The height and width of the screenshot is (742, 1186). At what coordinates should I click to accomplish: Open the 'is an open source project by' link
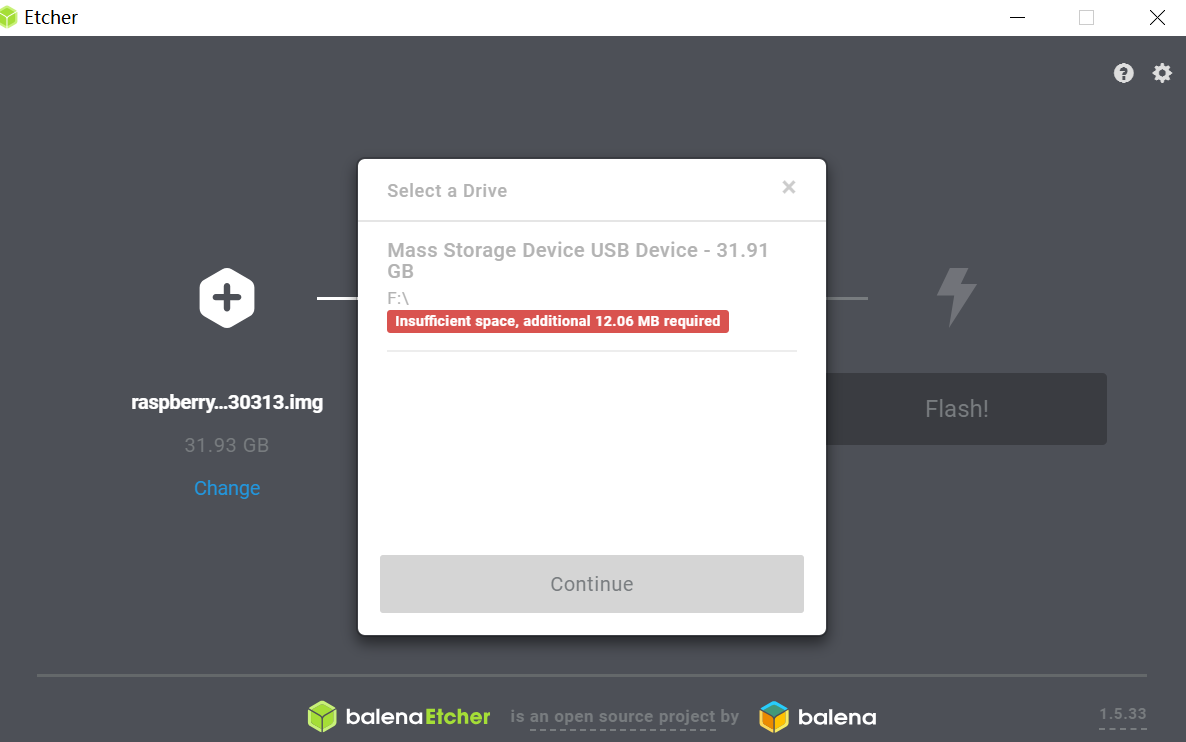624,716
